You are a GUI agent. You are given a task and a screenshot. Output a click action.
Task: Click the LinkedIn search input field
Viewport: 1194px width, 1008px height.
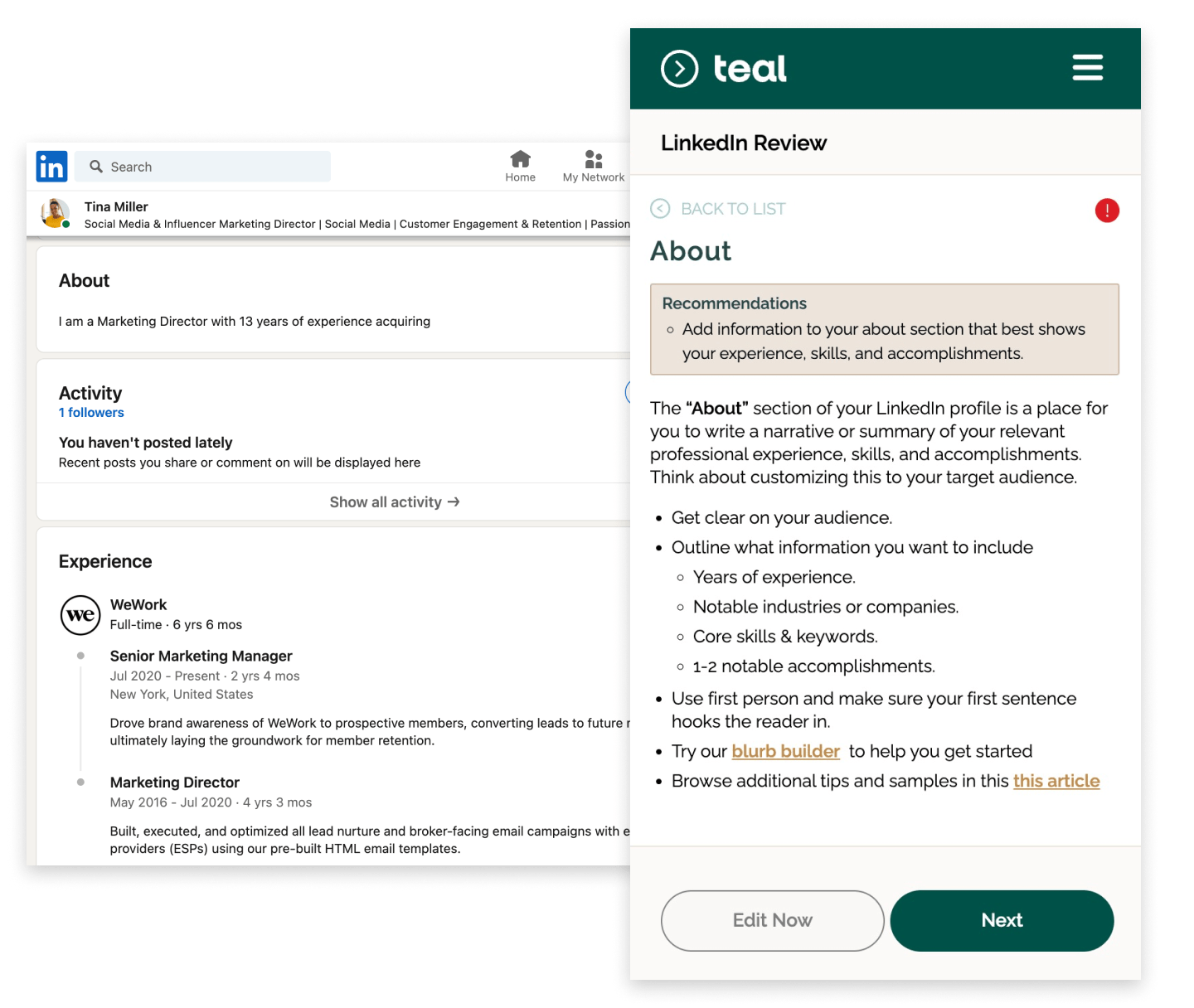point(203,166)
